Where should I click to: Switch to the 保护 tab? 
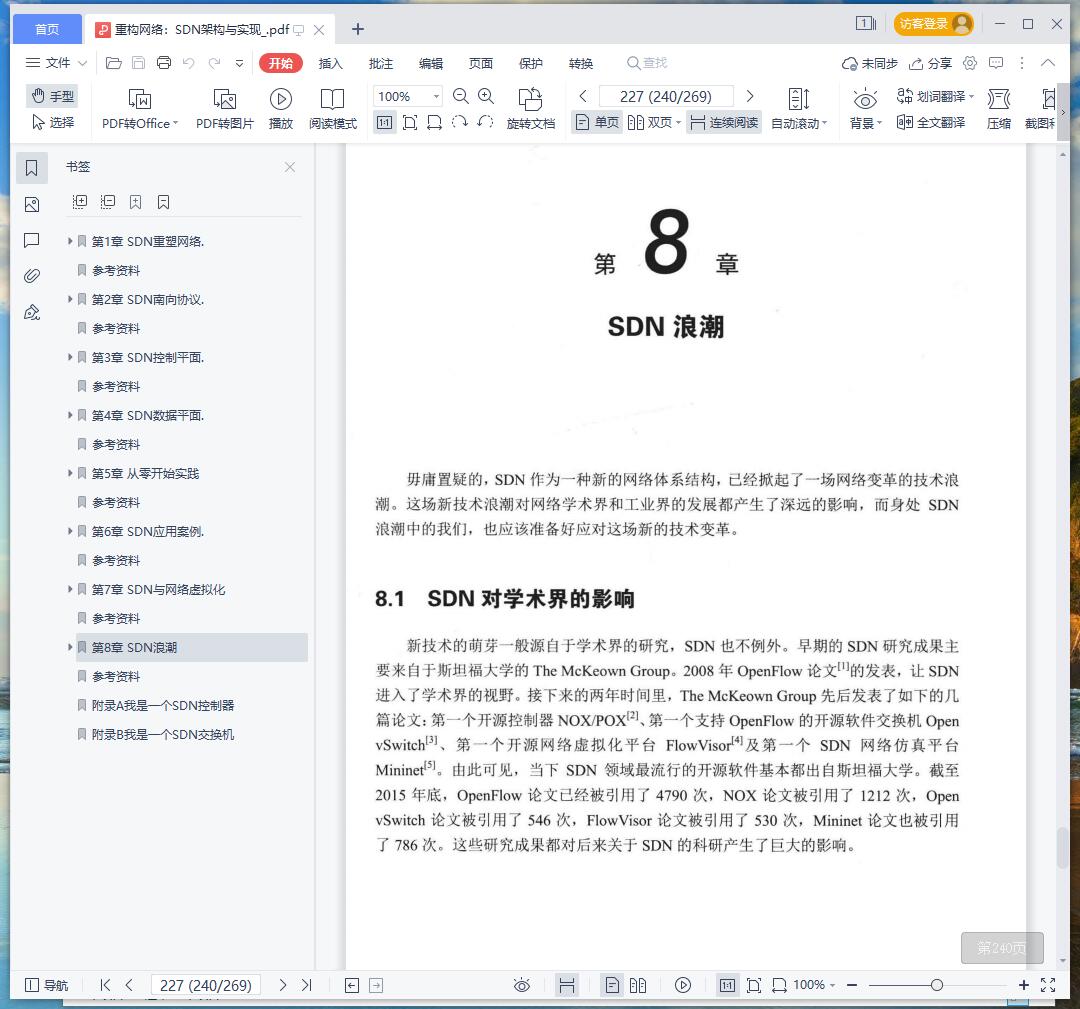tap(531, 63)
